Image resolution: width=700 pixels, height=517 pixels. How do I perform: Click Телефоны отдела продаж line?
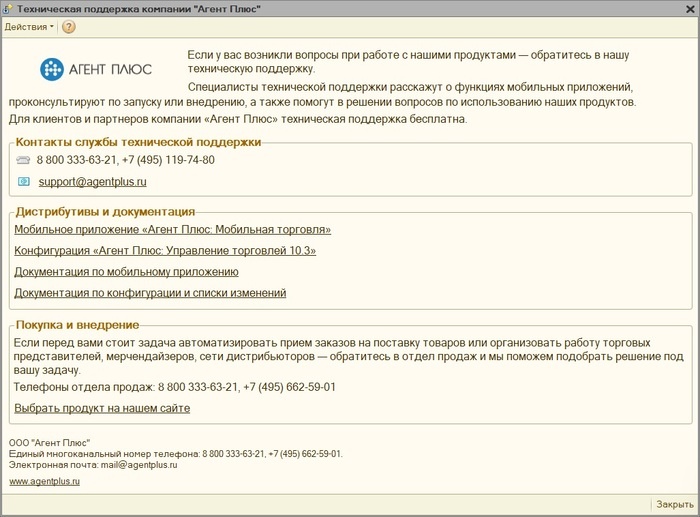click(x=174, y=387)
